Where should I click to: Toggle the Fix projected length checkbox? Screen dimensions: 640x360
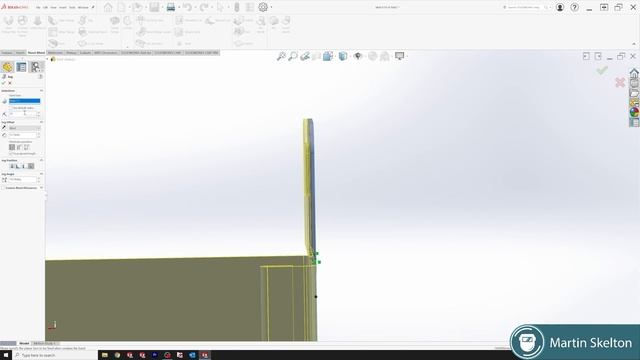pos(11,153)
